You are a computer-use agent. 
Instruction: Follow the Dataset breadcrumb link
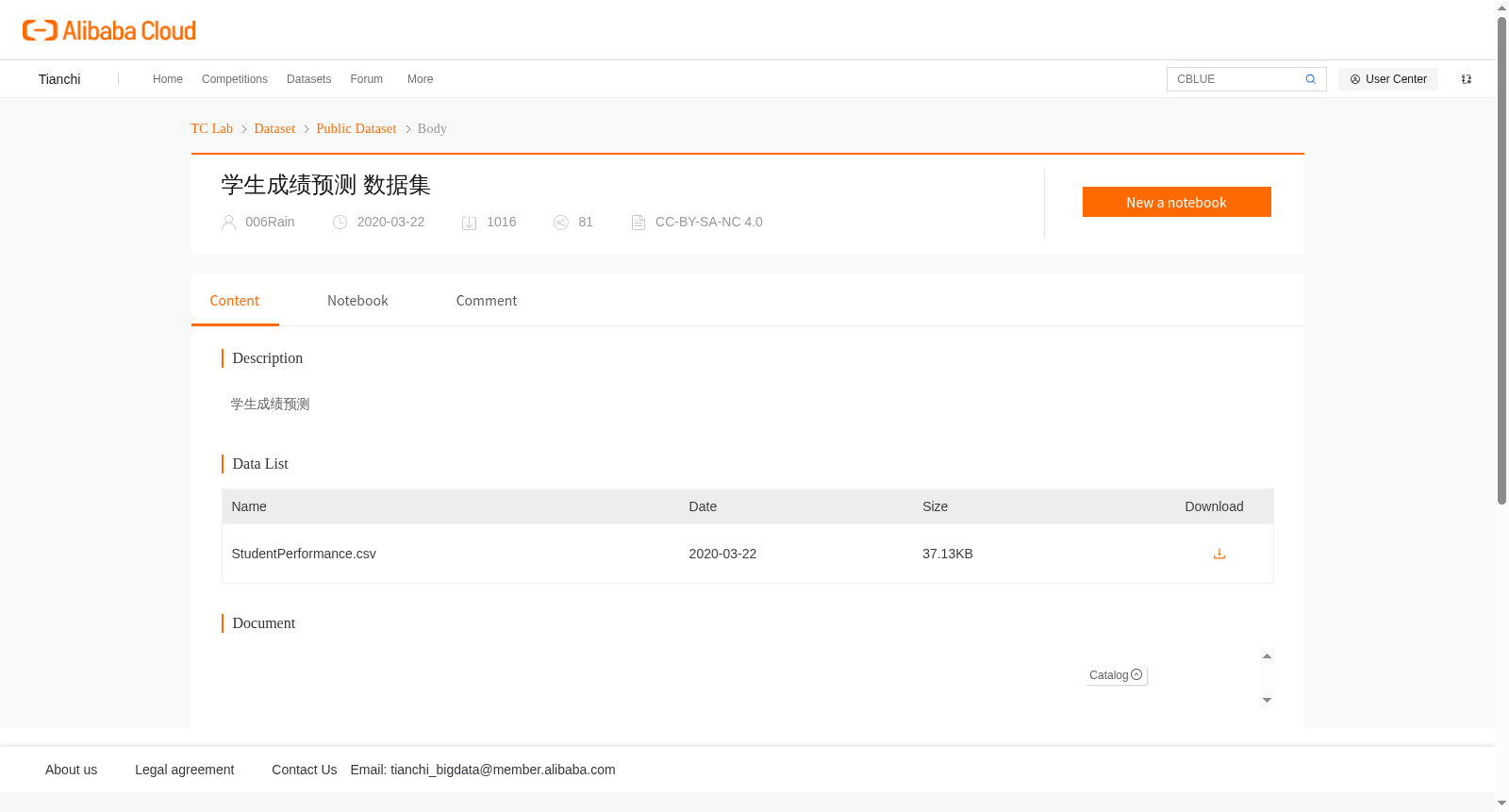(x=274, y=129)
